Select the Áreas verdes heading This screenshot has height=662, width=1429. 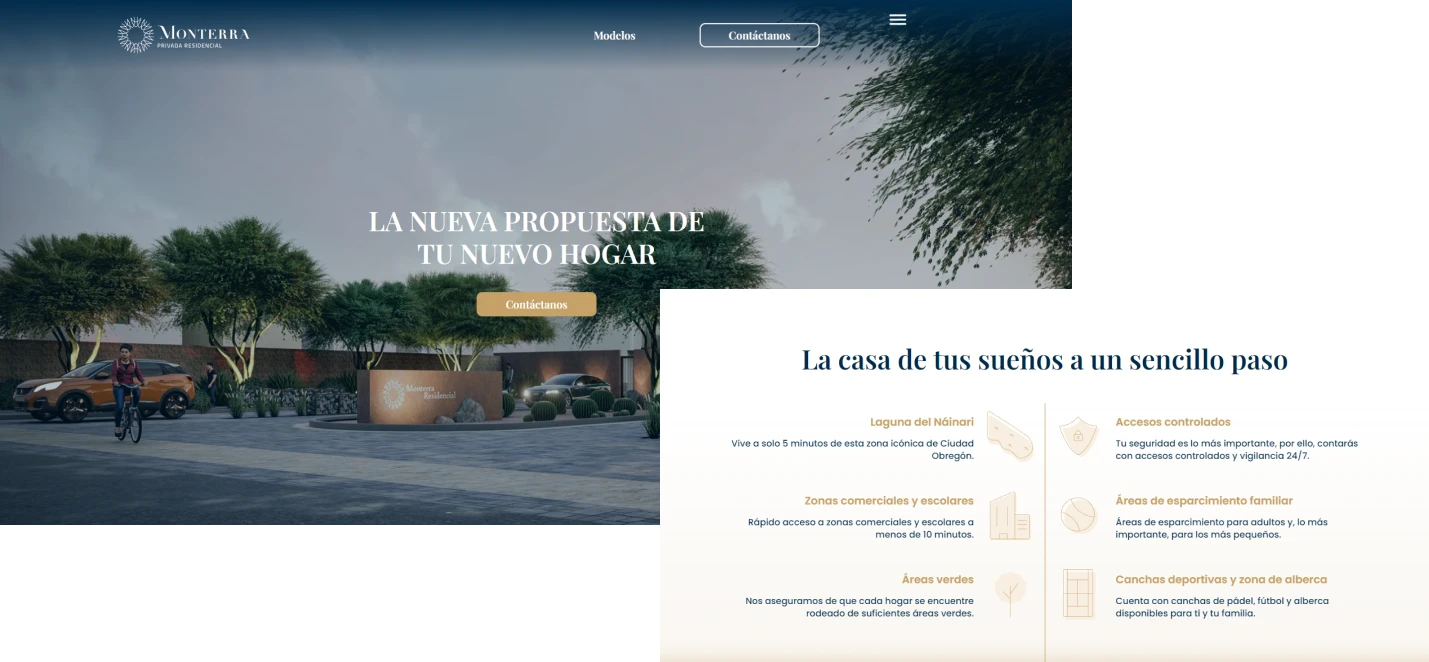tap(937, 580)
